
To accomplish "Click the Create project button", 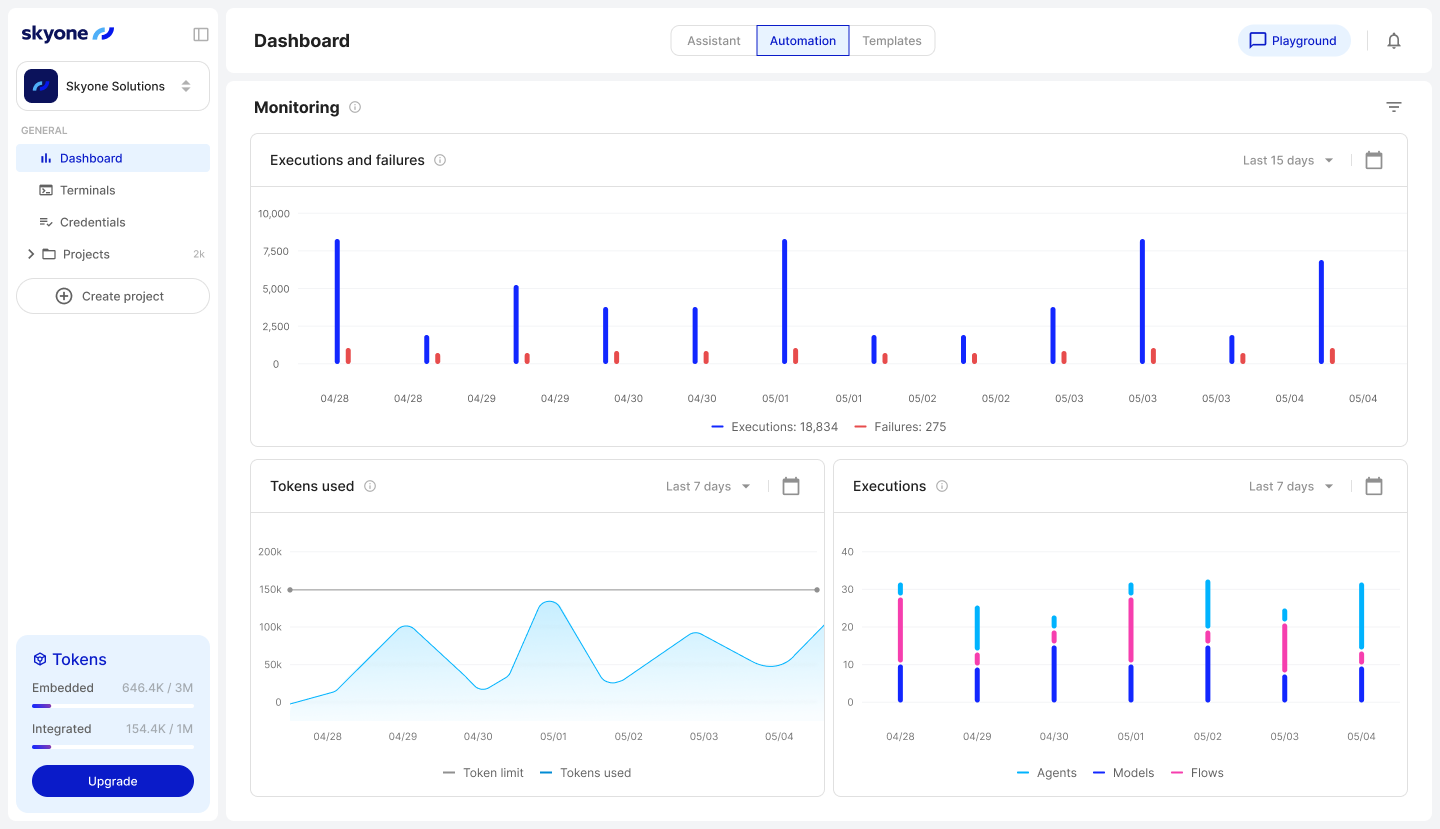I will (x=113, y=296).
